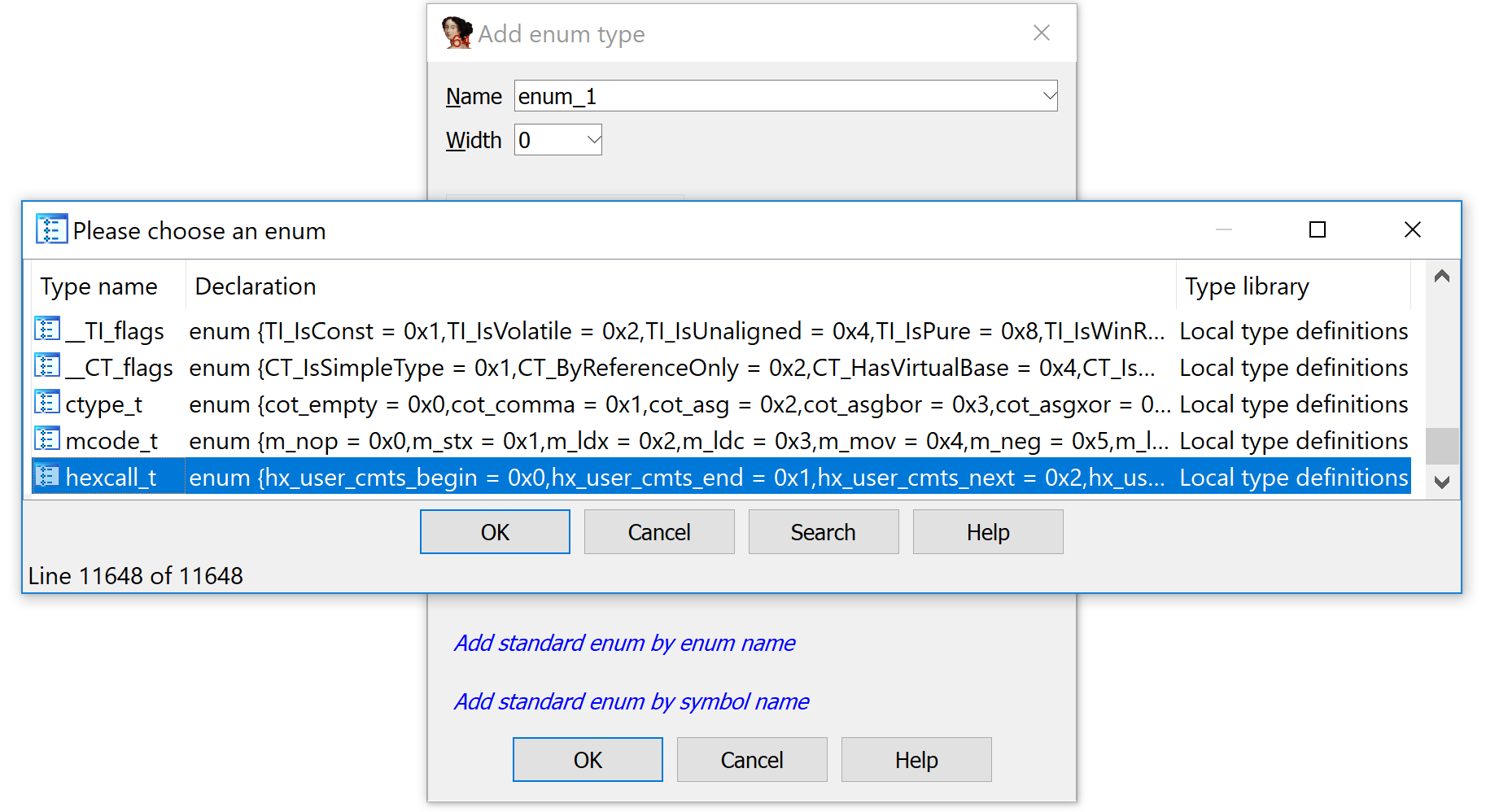Close the Please choose an enum window

1413,230
